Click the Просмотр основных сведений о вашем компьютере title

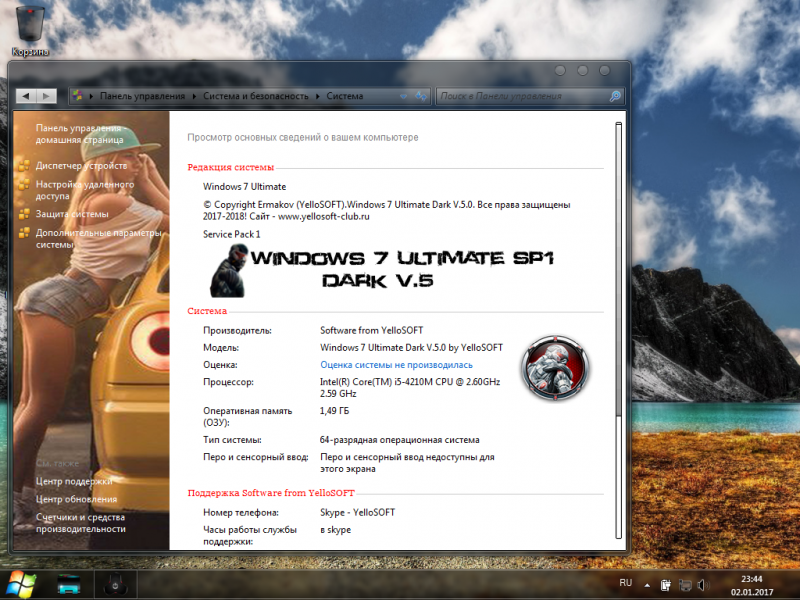tap(303, 137)
